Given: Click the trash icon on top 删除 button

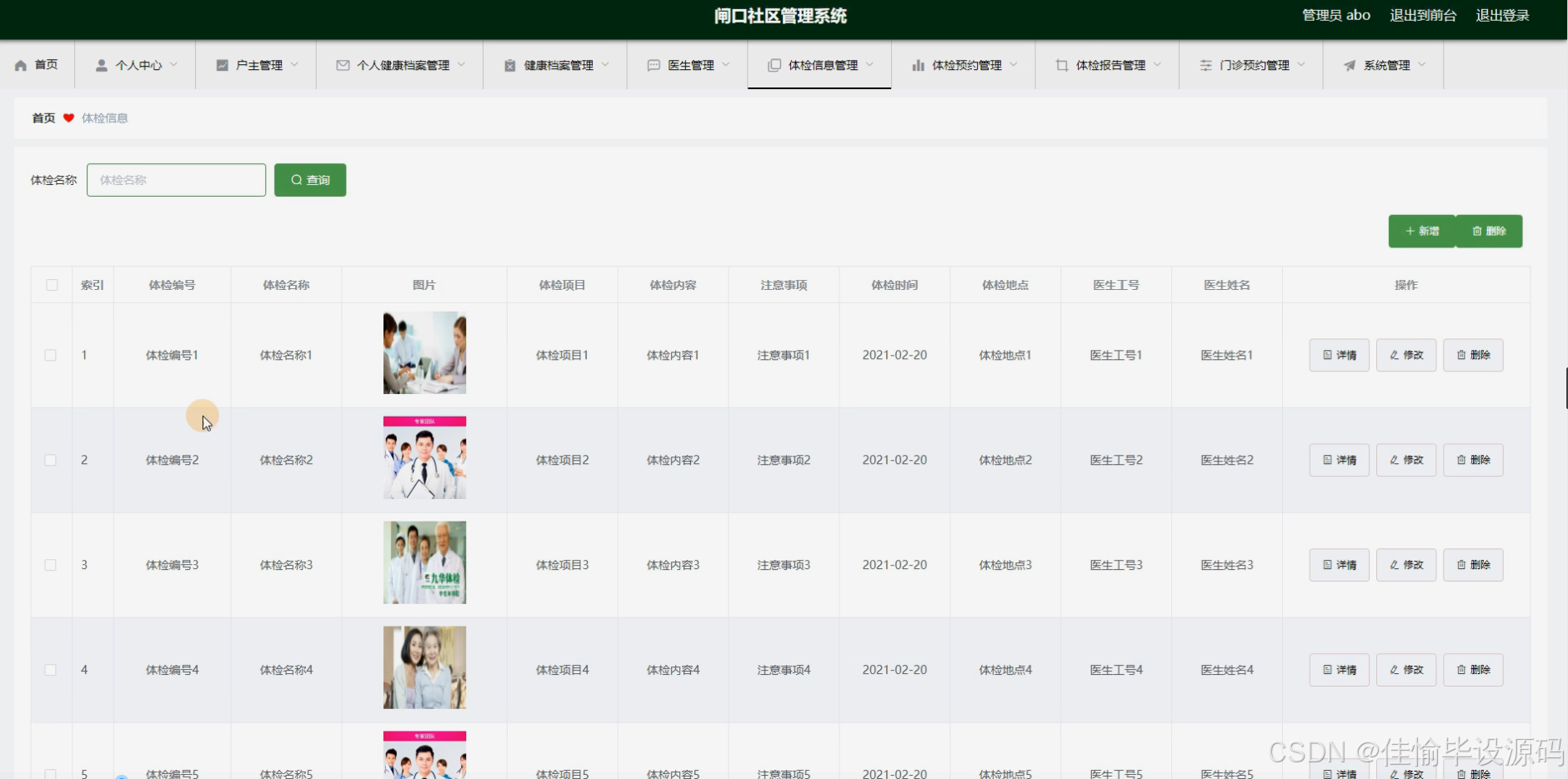Looking at the screenshot, I should tap(1477, 231).
